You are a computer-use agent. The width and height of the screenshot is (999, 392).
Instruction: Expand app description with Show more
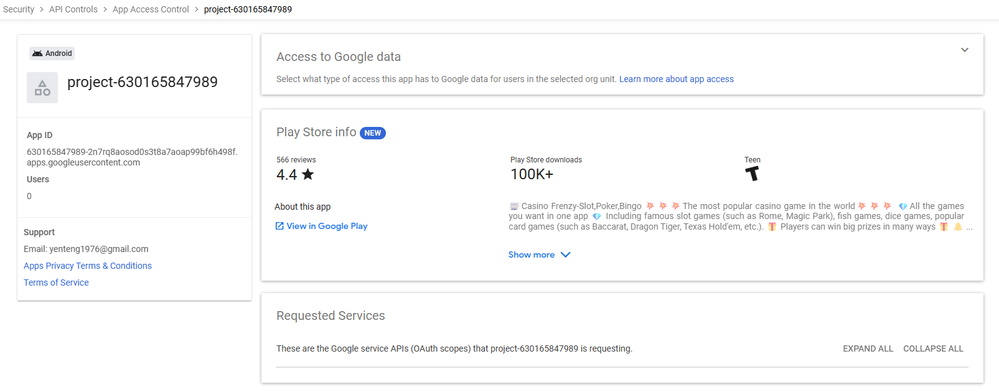[x=539, y=255]
